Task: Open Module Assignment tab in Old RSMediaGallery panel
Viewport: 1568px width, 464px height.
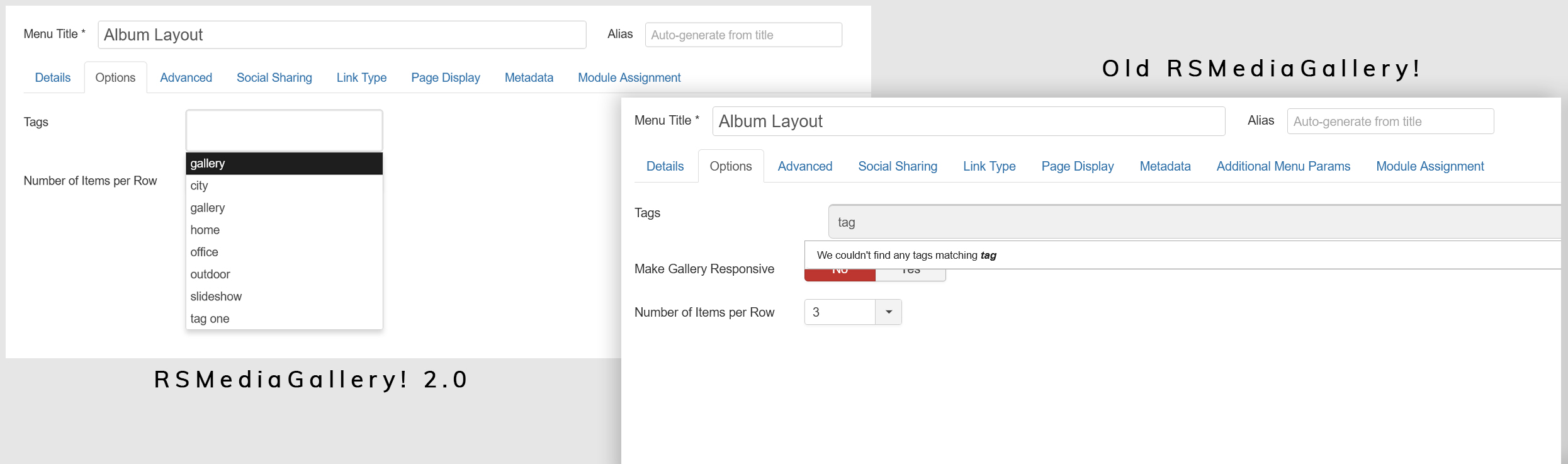Action: tap(1430, 166)
